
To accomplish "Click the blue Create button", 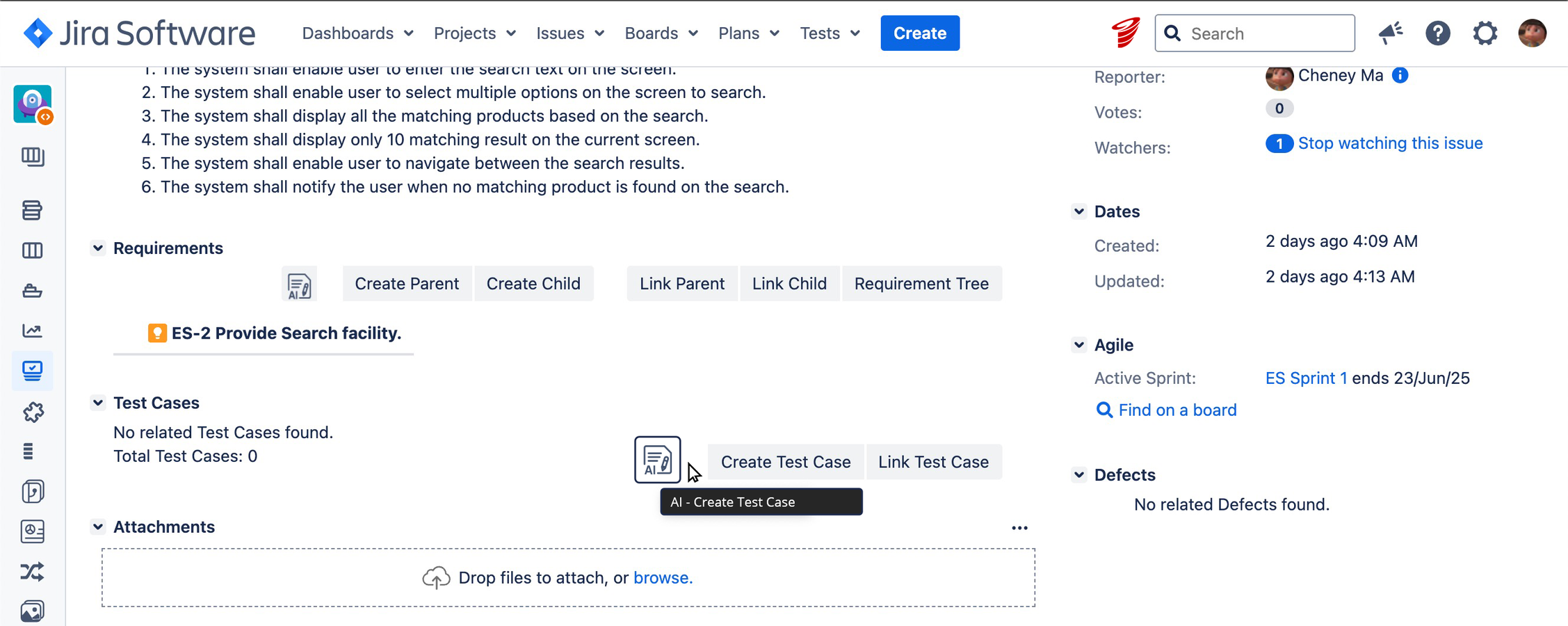I will pos(920,33).
